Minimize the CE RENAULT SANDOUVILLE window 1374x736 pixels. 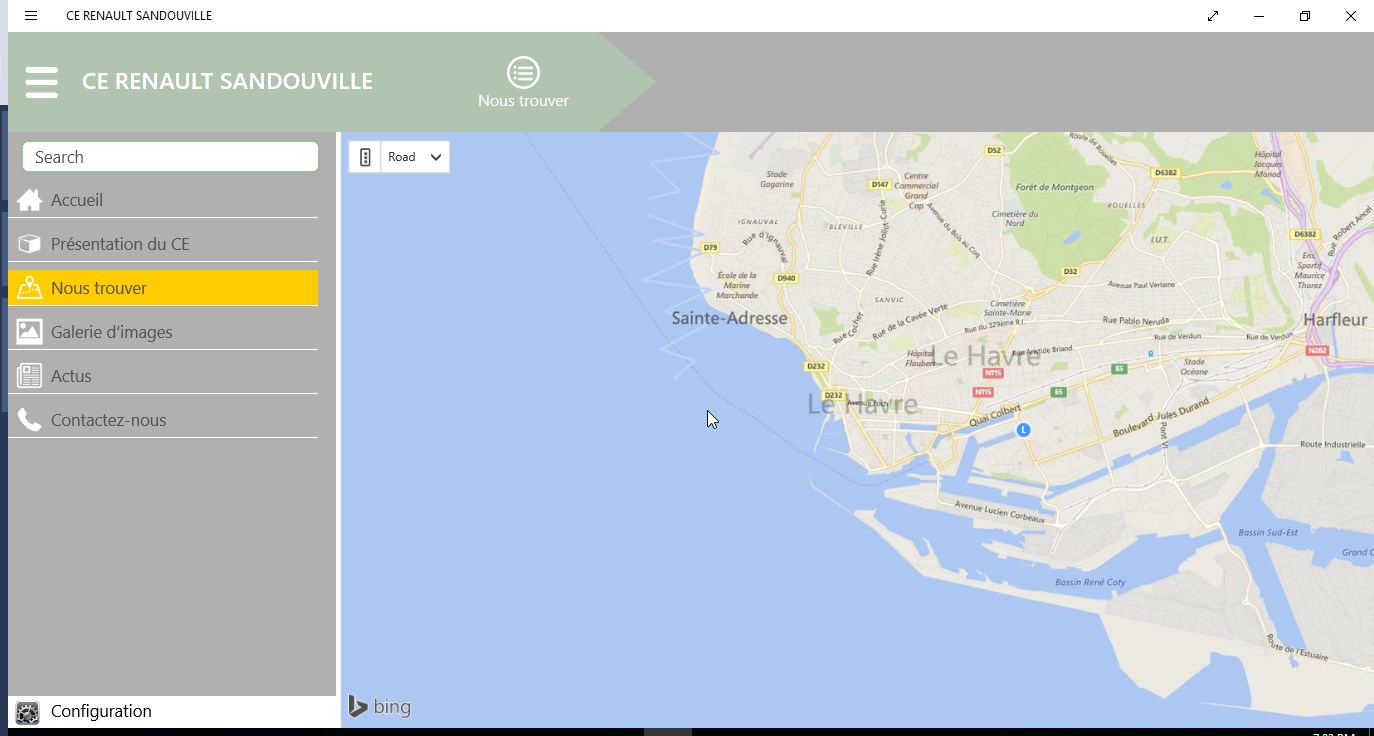point(1259,16)
